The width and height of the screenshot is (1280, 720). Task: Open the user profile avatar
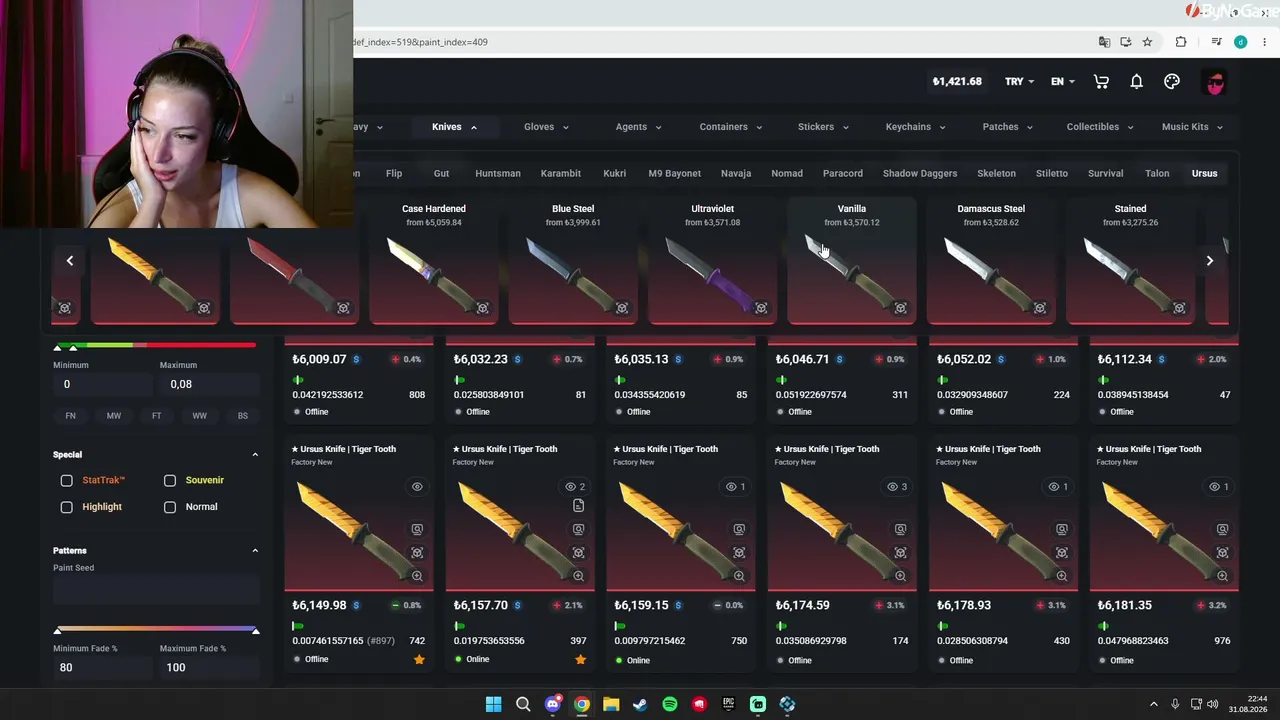click(1215, 82)
